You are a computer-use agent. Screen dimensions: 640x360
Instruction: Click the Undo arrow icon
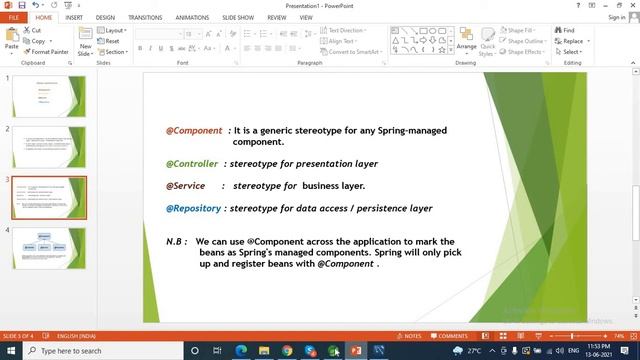click(x=36, y=5)
